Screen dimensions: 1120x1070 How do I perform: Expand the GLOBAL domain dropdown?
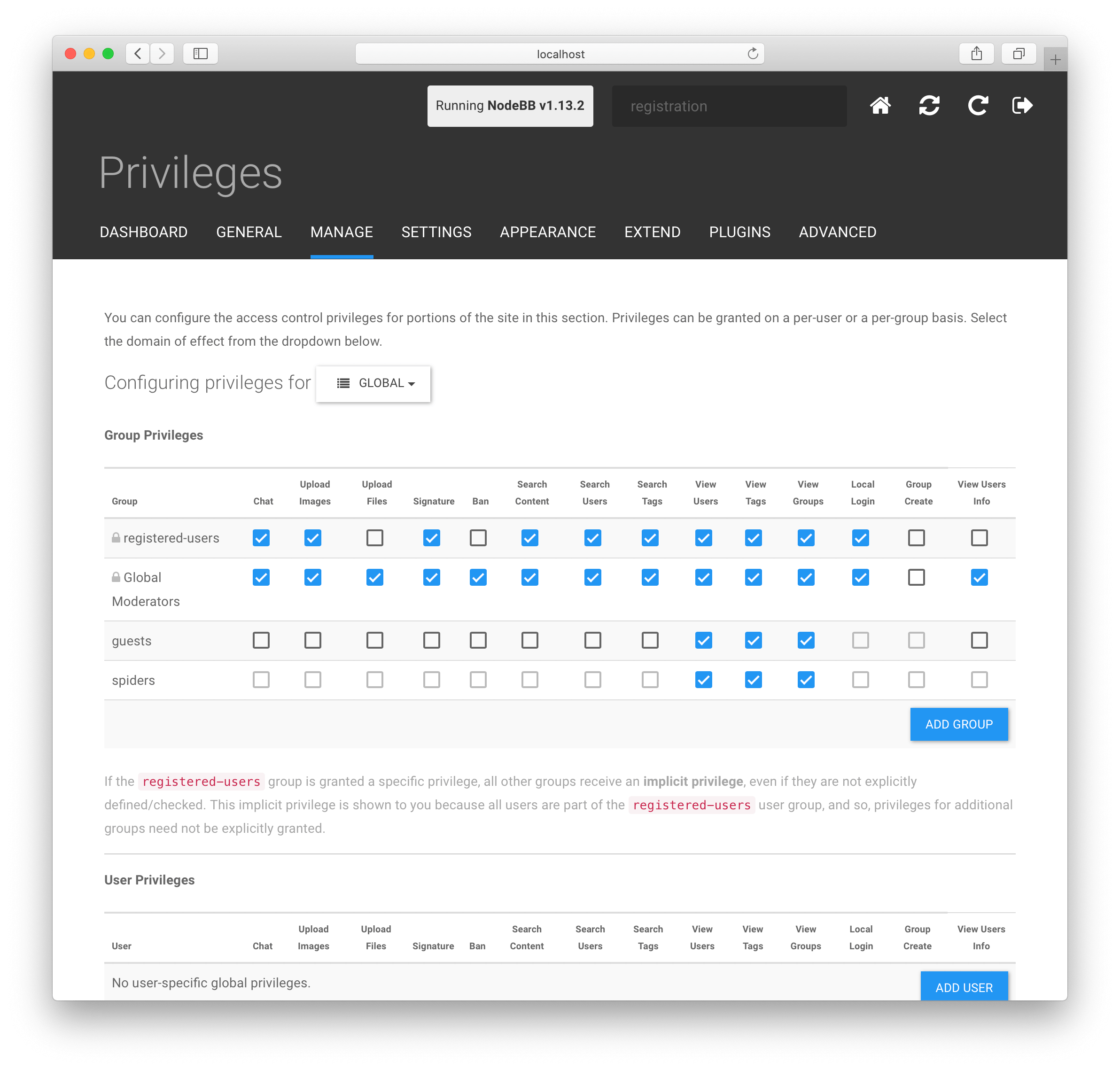374,383
